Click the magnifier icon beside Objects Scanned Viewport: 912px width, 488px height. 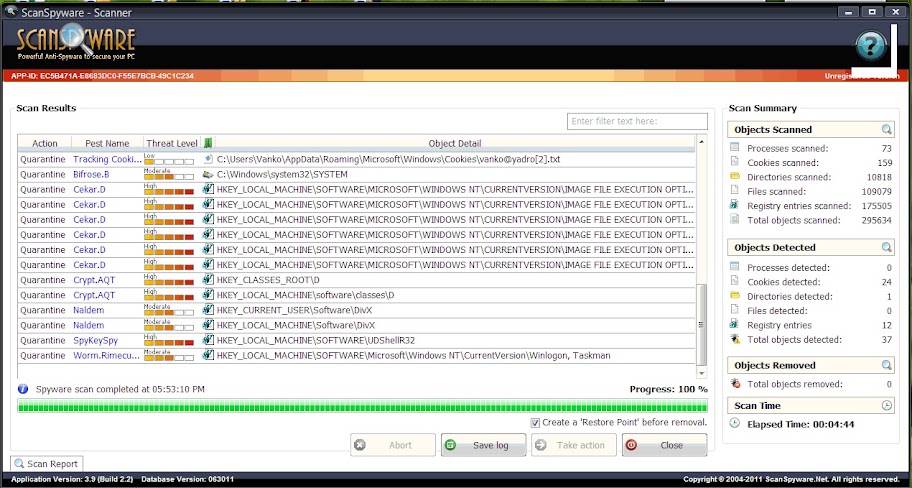(x=886, y=130)
